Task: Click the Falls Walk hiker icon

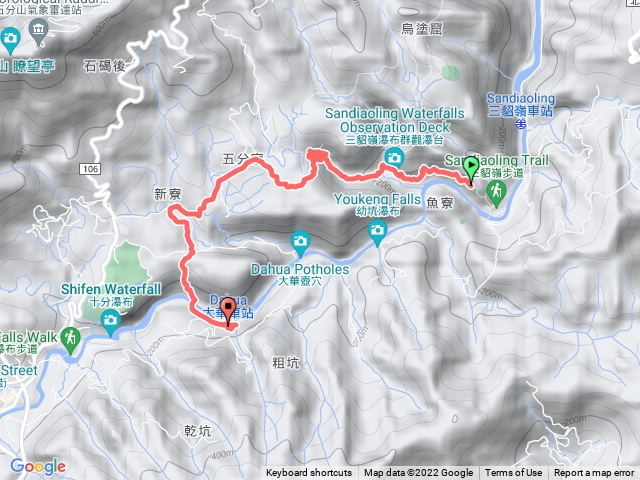Action: [x=71, y=341]
